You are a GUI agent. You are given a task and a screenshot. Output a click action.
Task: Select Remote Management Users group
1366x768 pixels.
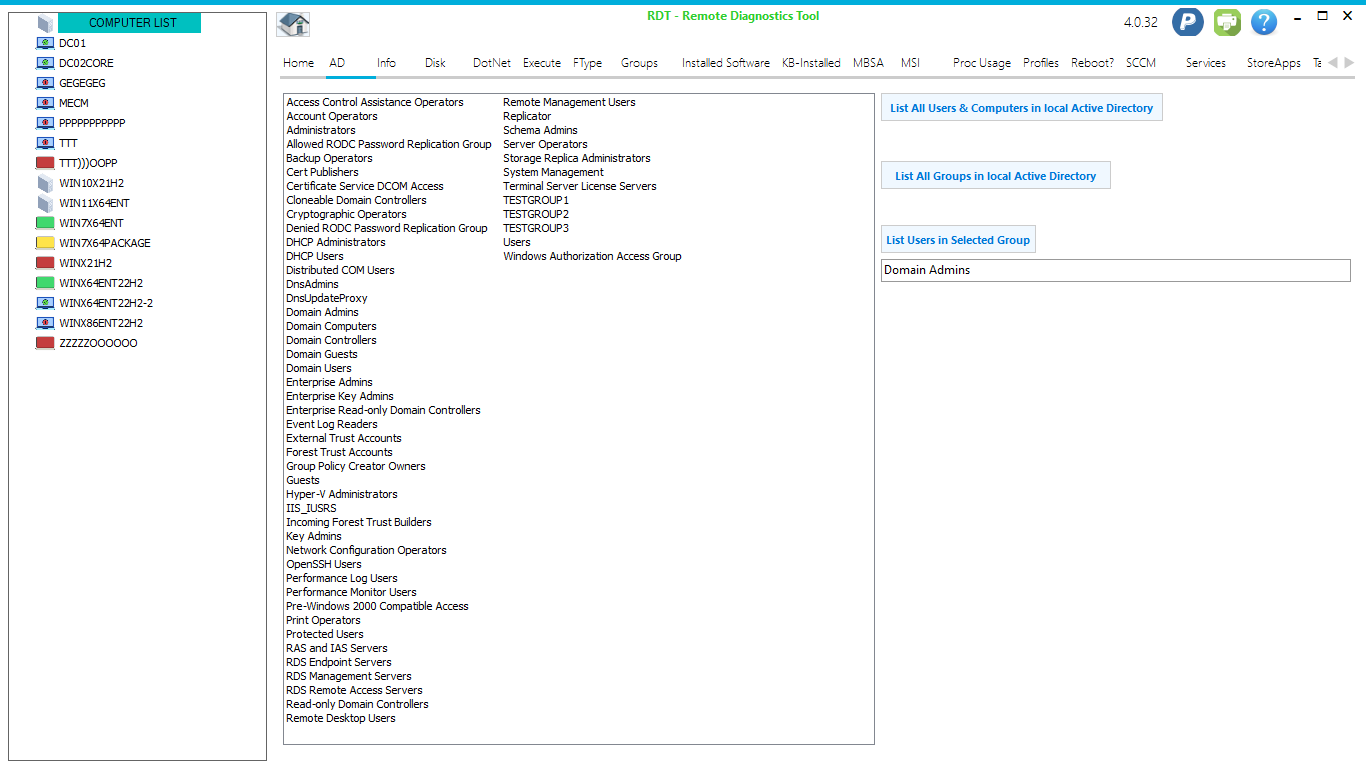coord(569,102)
